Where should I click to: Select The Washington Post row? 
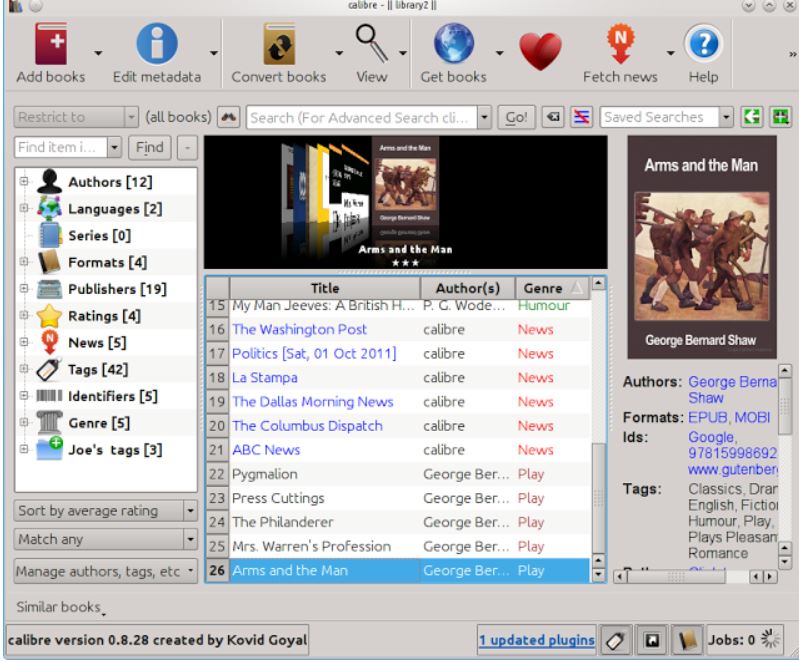(398, 329)
